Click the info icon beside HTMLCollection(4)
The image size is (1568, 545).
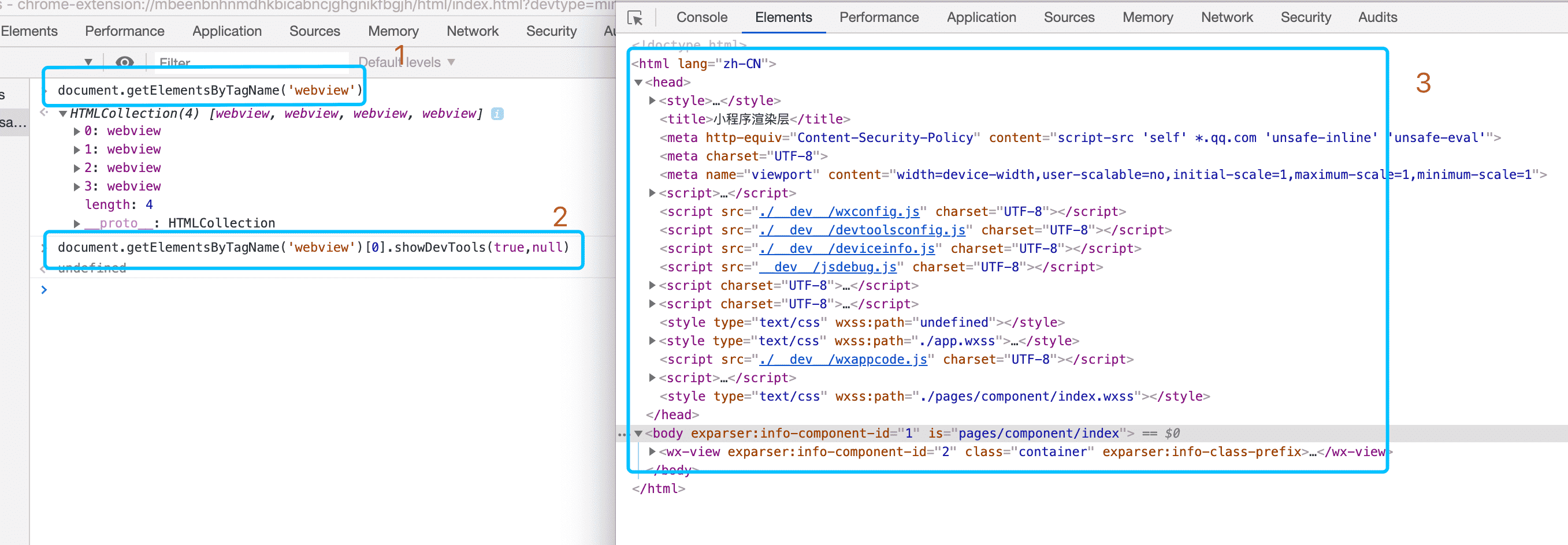[x=497, y=114]
